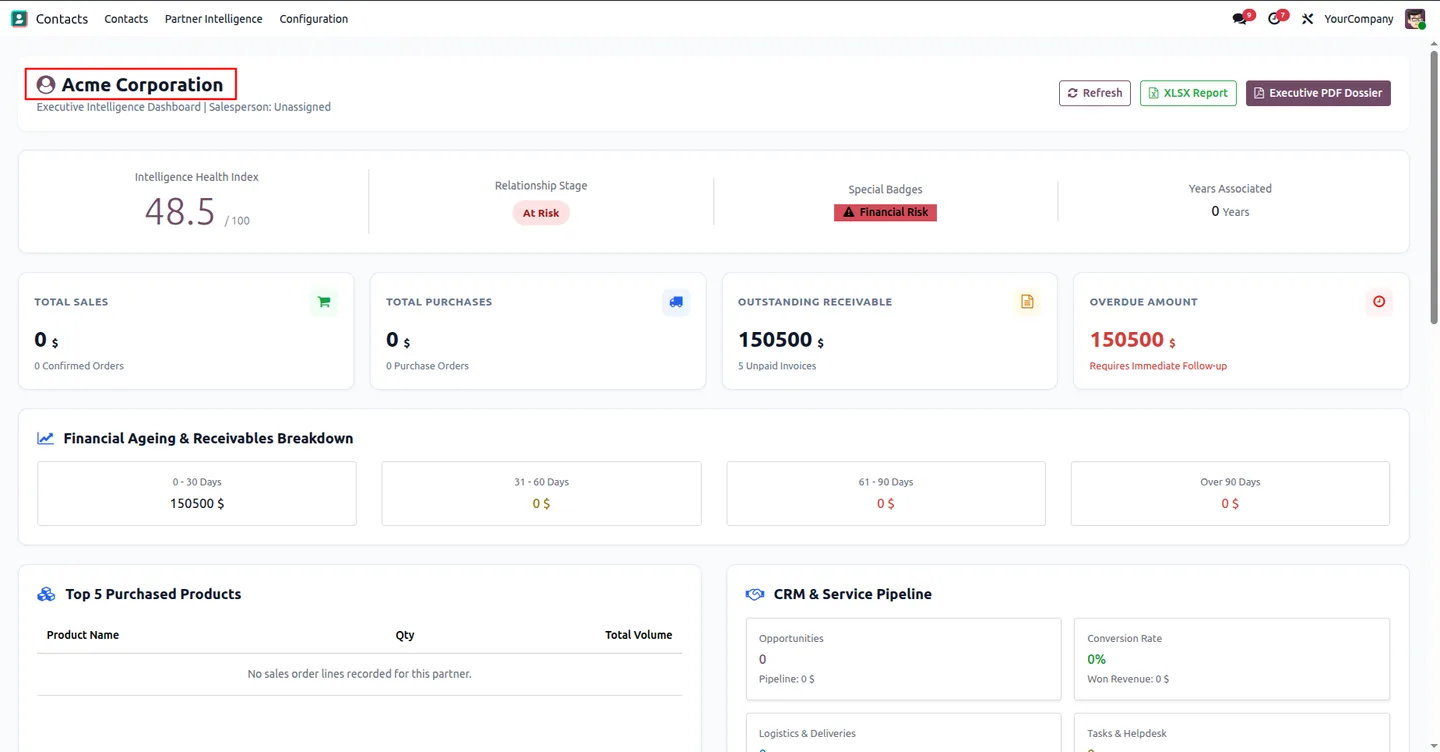Screen dimensions: 1440x752
Task: Click the green cart icon in Total Sales
Action: pos(324,301)
